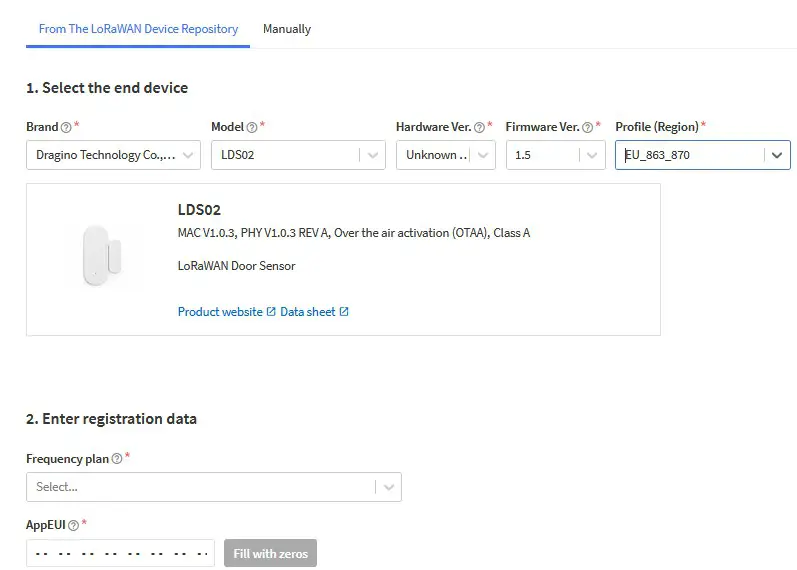Click the Data sheet external-link icon
Image resolution: width=797 pixels, height=570 pixels.
[x=344, y=311]
